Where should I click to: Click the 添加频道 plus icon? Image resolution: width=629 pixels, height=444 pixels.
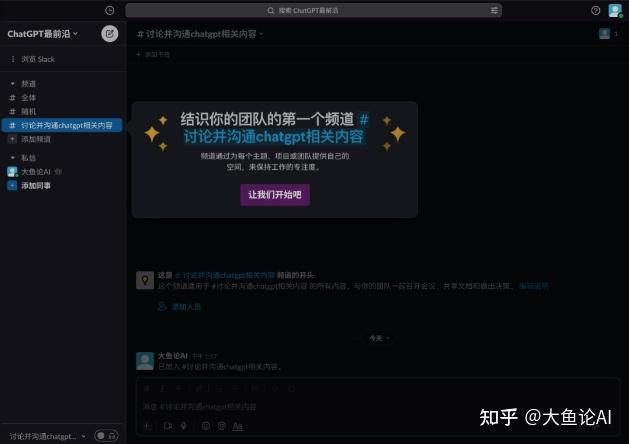(12, 139)
